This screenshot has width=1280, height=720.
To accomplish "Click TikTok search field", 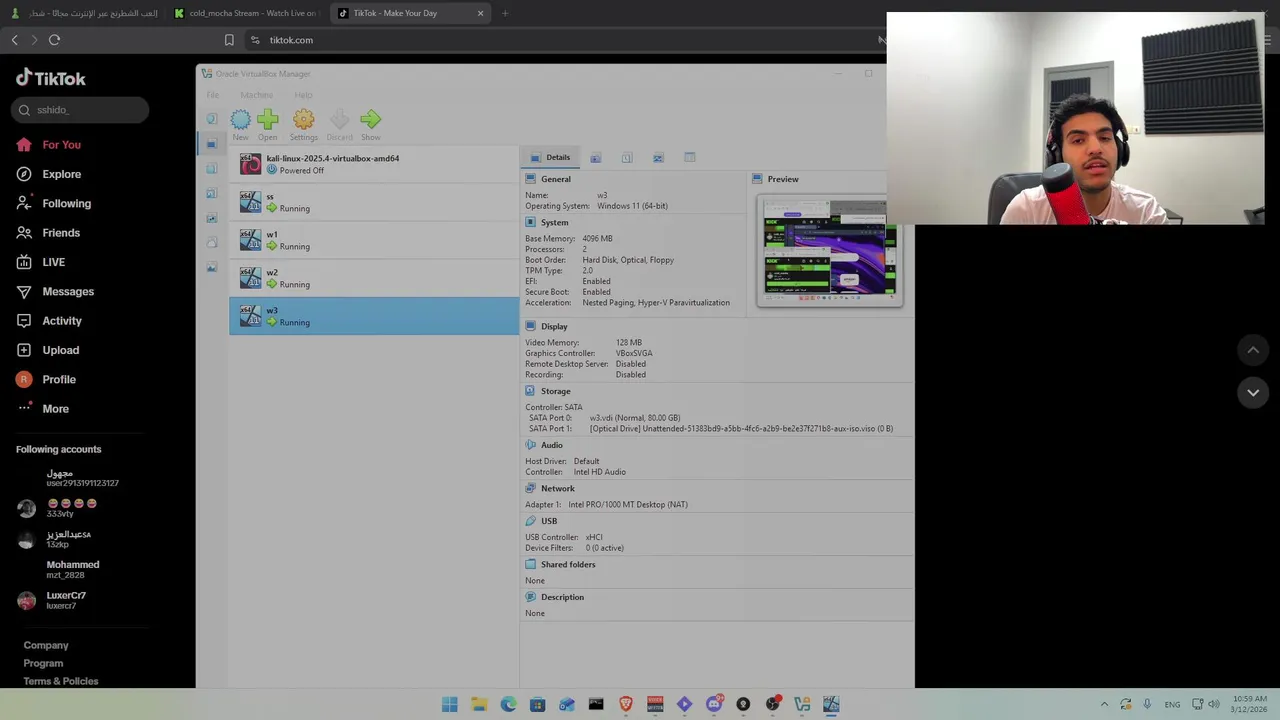I will [x=80, y=110].
